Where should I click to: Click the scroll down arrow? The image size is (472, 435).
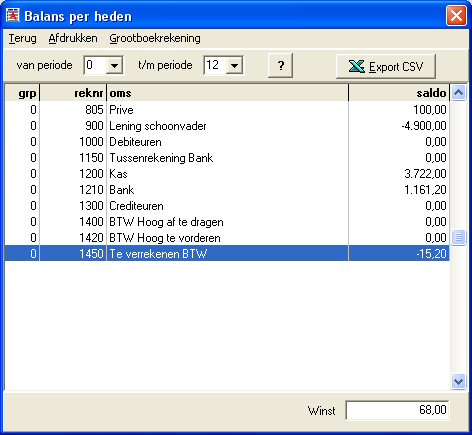pyautogui.click(x=459, y=381)
